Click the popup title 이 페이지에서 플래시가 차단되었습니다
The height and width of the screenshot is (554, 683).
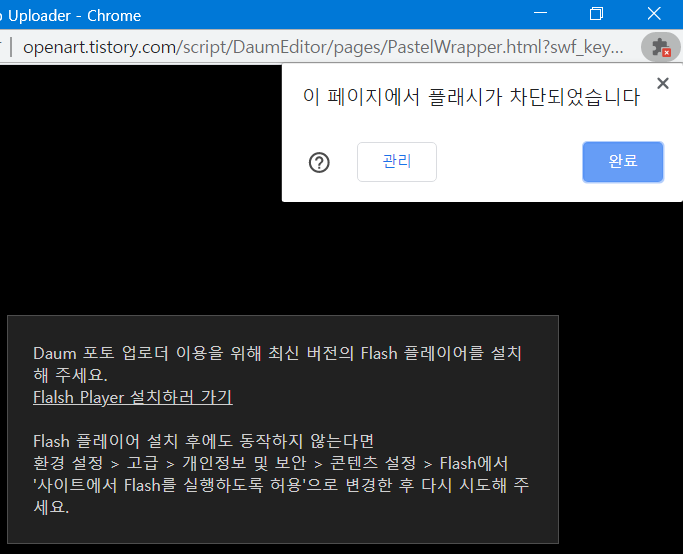point(471,97)
